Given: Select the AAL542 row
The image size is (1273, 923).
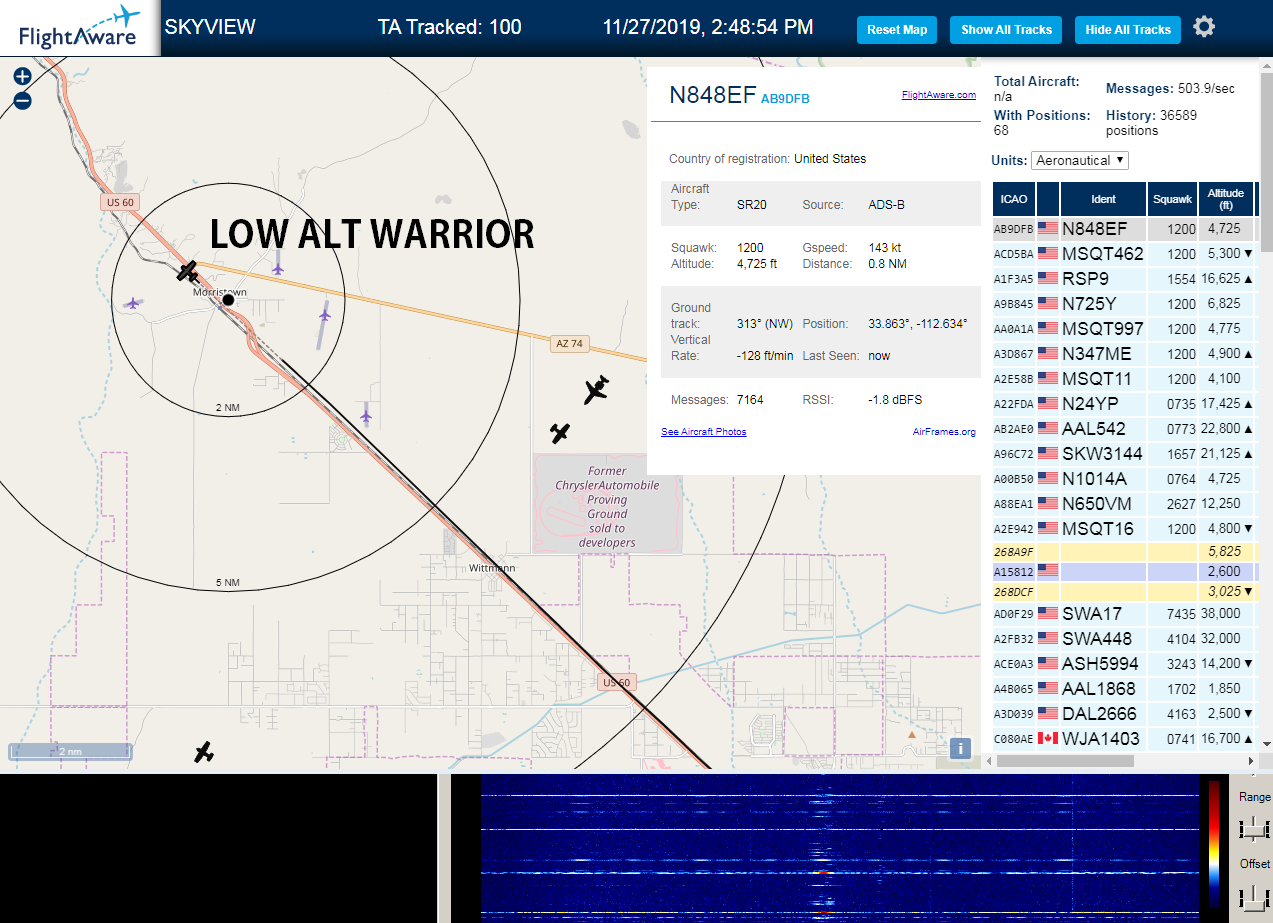Looking at the screenshot, I should (1125, 429).
